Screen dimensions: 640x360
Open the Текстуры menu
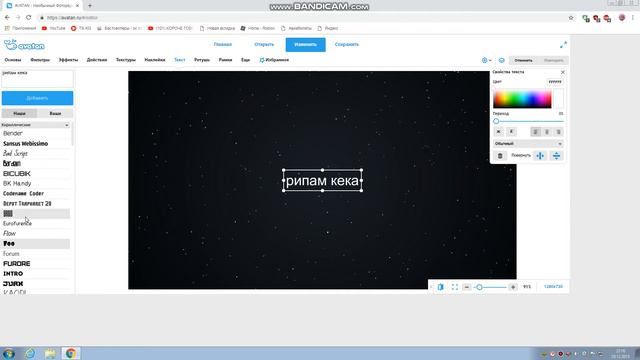tap(126, 60)
